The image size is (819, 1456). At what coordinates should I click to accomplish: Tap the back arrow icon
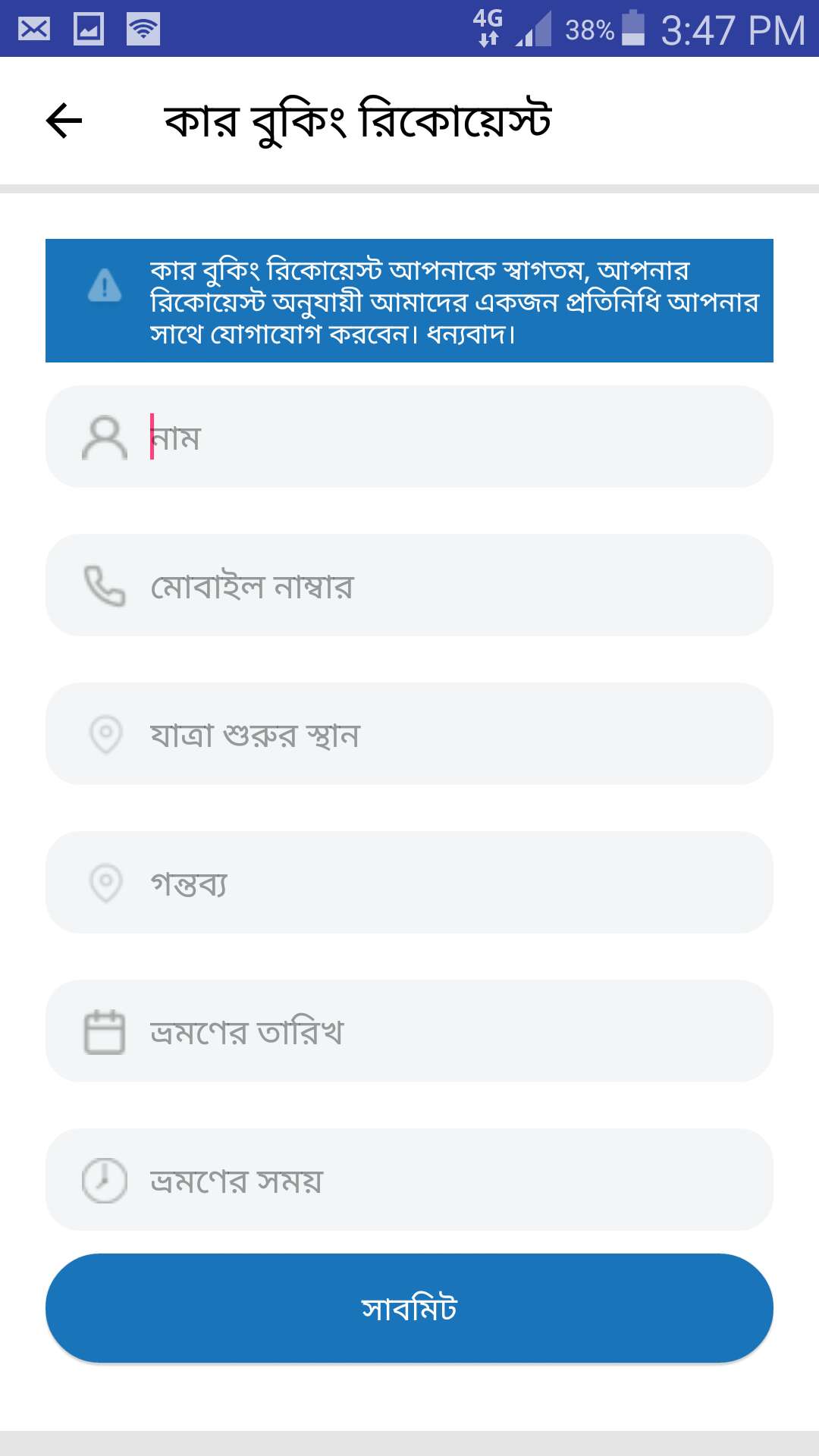click(64, 121)
